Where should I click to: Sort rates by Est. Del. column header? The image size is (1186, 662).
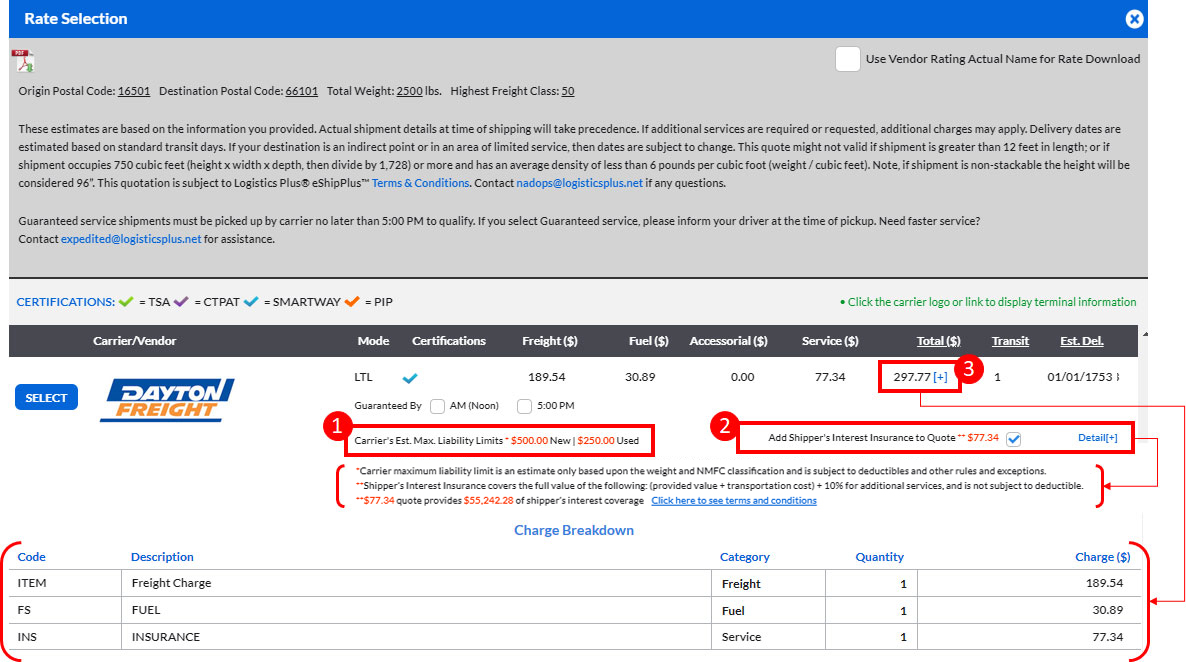point(1082,341)
